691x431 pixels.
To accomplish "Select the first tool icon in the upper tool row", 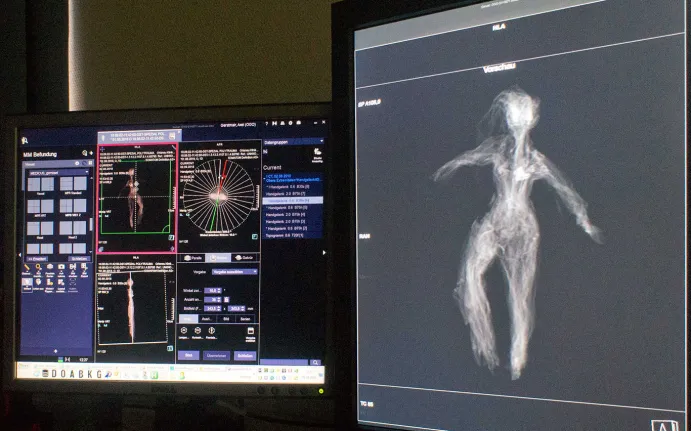I will 27,268.
